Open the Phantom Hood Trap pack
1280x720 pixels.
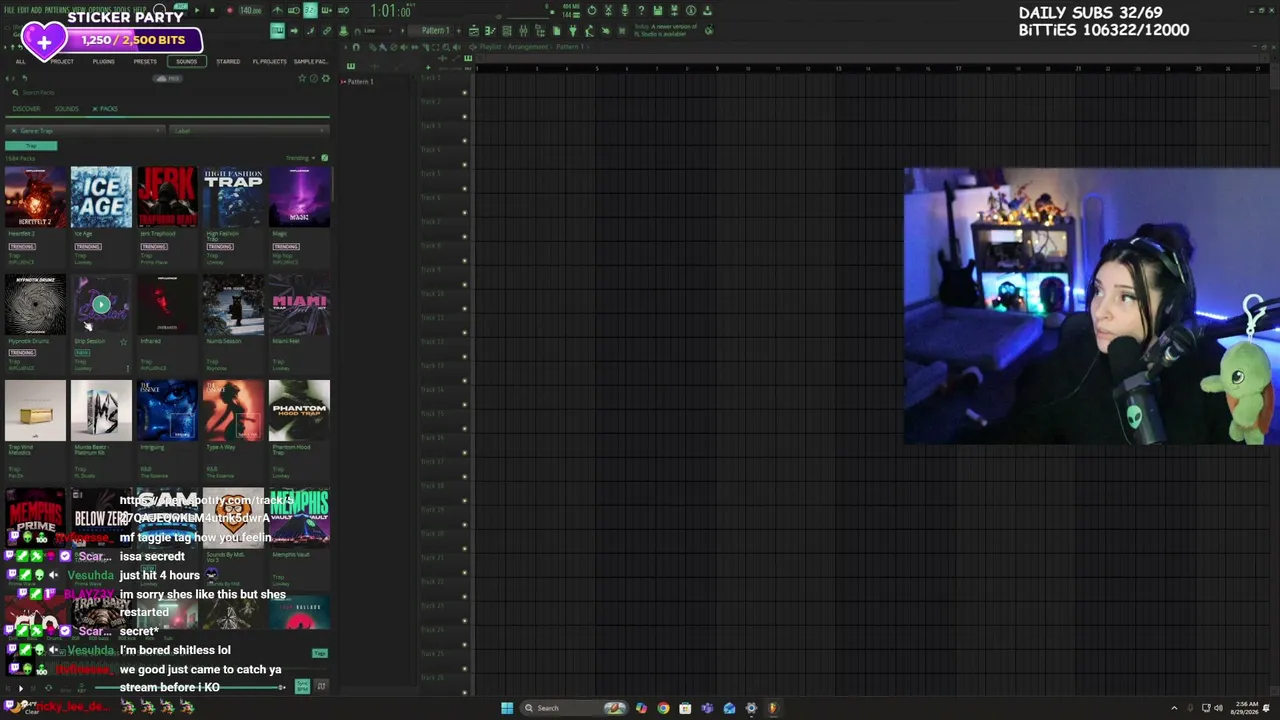[299, 411]
